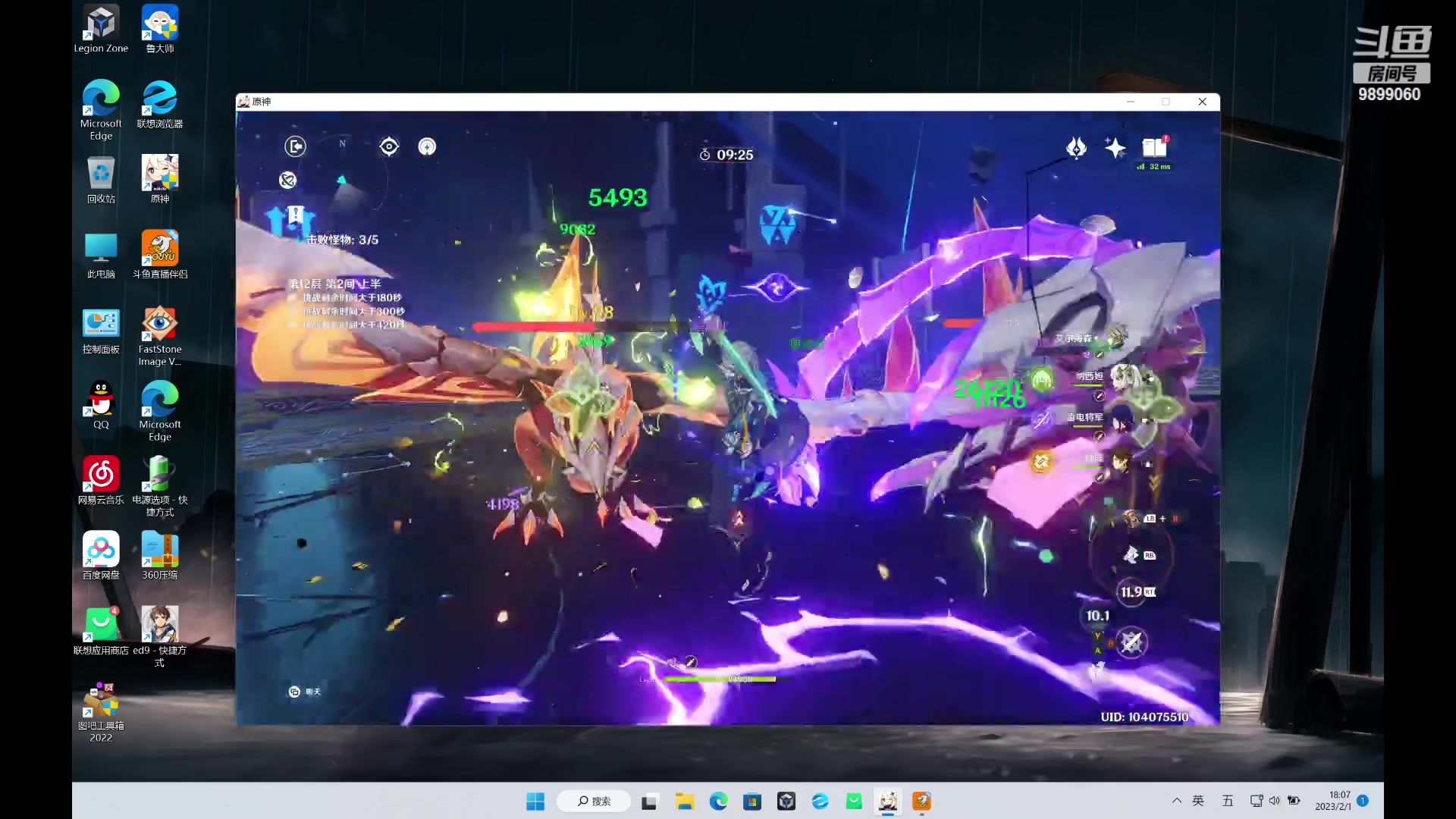Image resolution: width=1456 pixels, height=819 pixels.
Task: Toggle the 英 input language indicator
Action: (x=1198, y=801)
